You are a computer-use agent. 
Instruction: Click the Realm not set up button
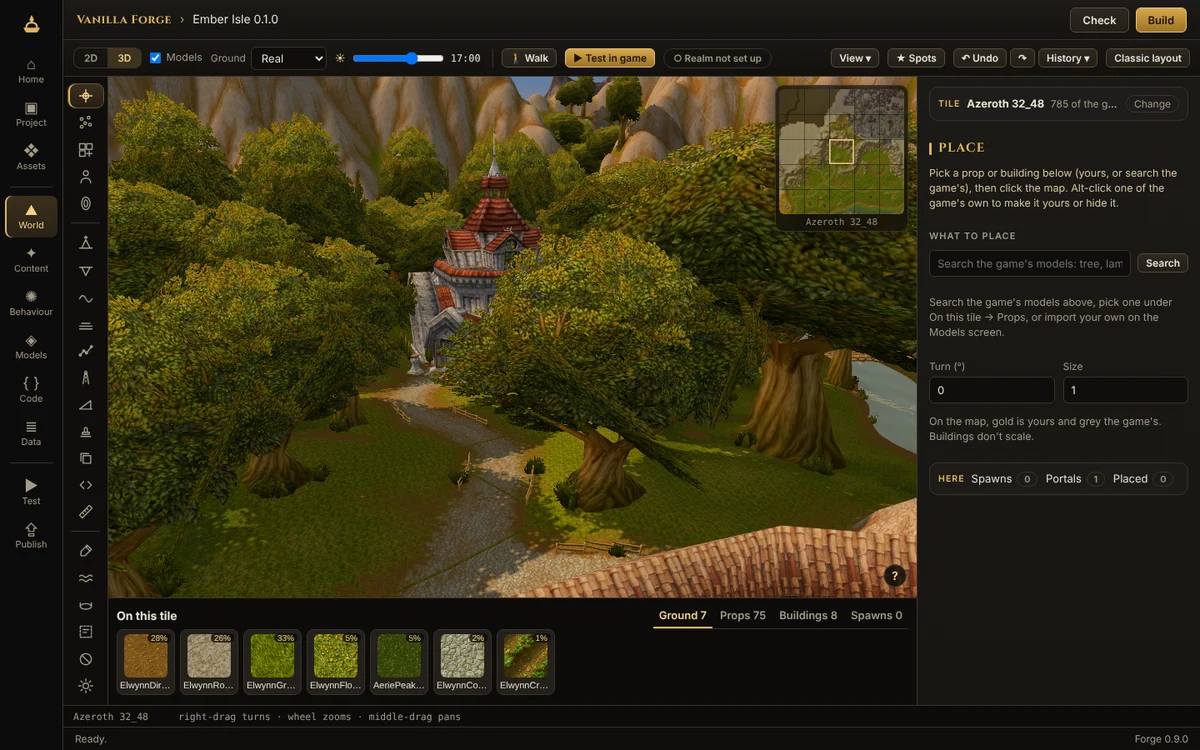(x=718, y=58)
